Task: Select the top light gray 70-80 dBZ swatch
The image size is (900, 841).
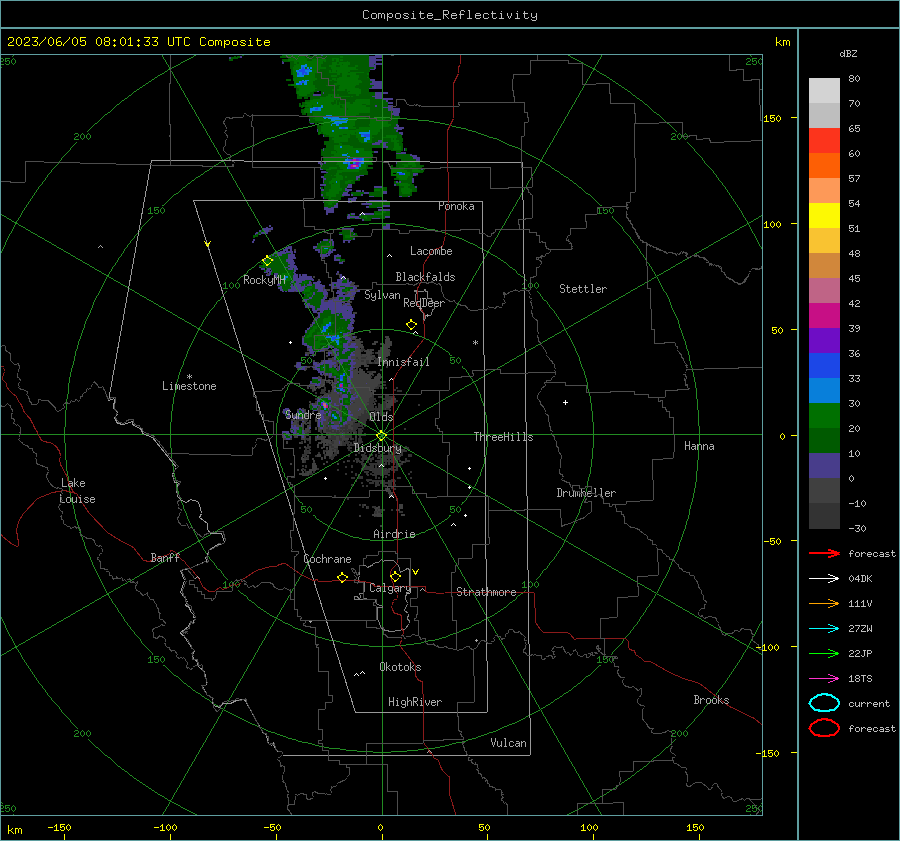Action: tap(824, 91)
